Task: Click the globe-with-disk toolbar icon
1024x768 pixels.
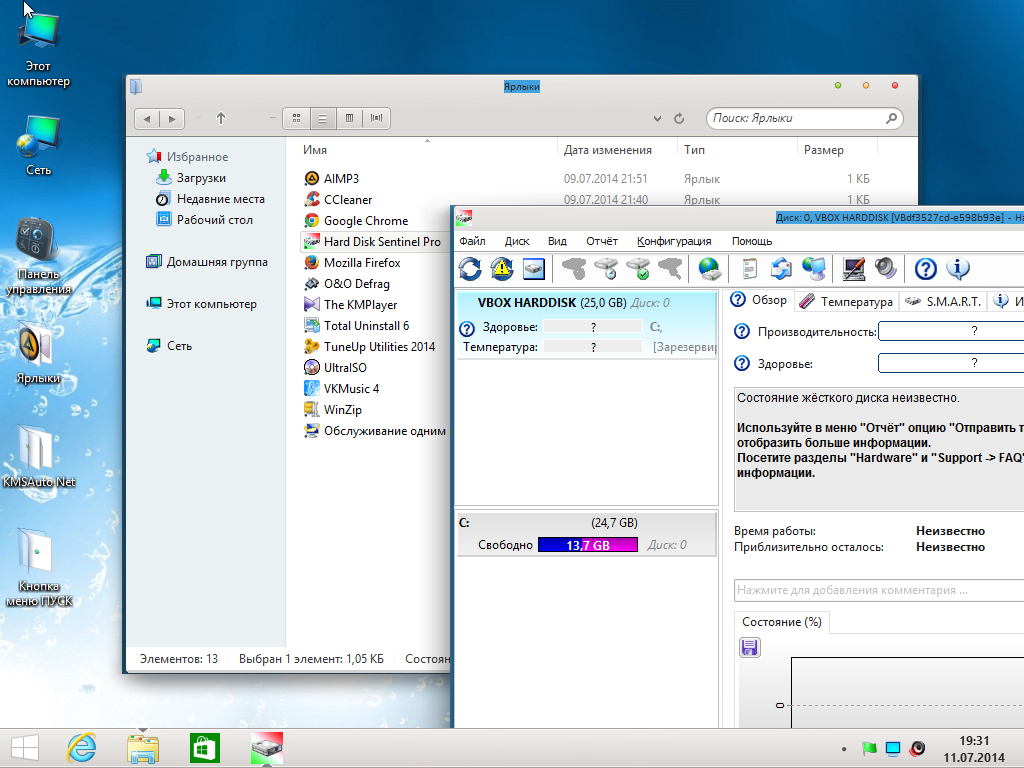Action: tap(709, 268)
